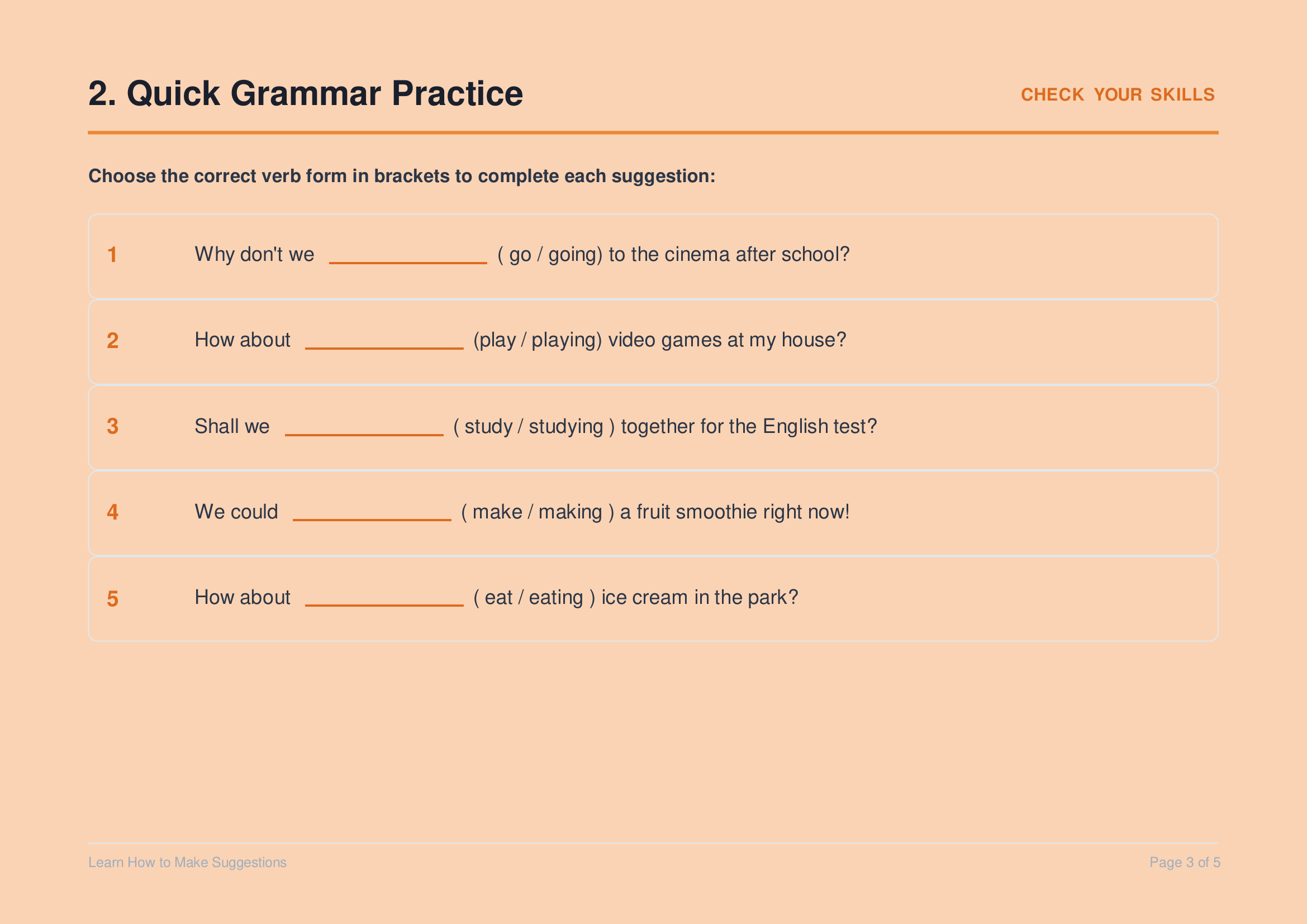This screenshot has width=1307, height=924.
Task: Click the blank line after "Why don't we"
Action: pyautogui.click(x=407, y=263)
